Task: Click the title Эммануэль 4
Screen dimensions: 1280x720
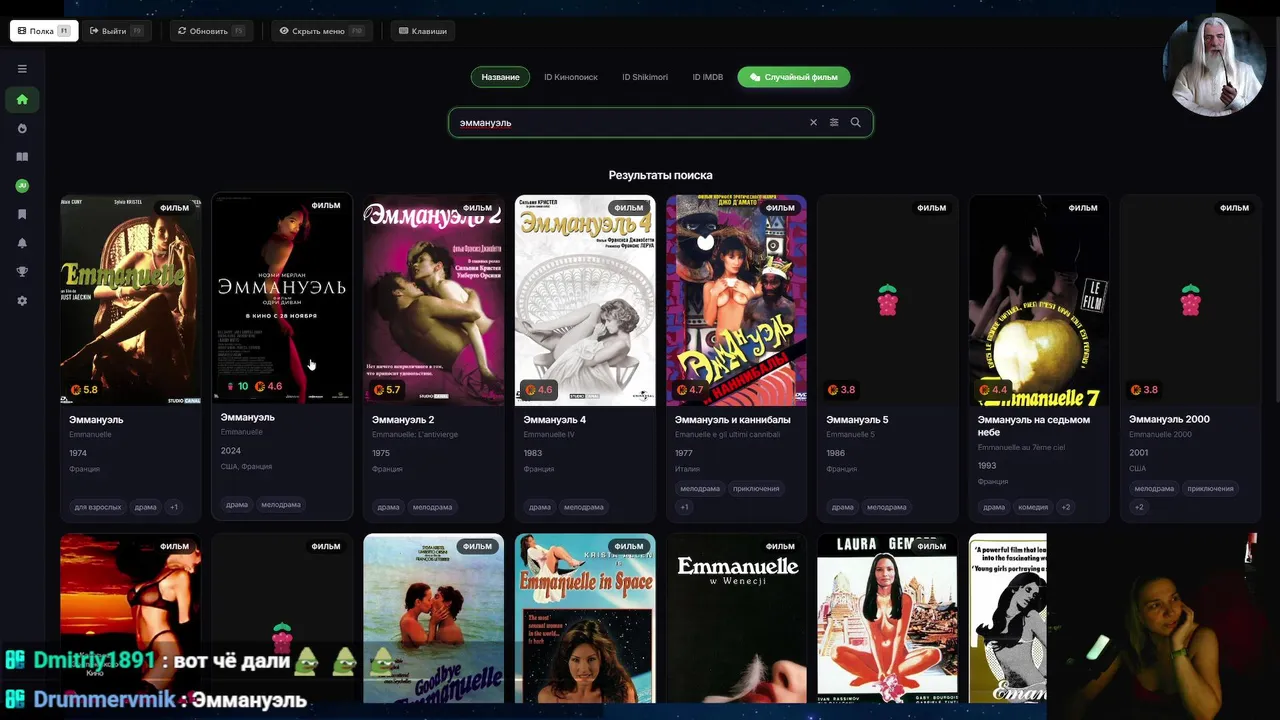Action: coord(555,420)
